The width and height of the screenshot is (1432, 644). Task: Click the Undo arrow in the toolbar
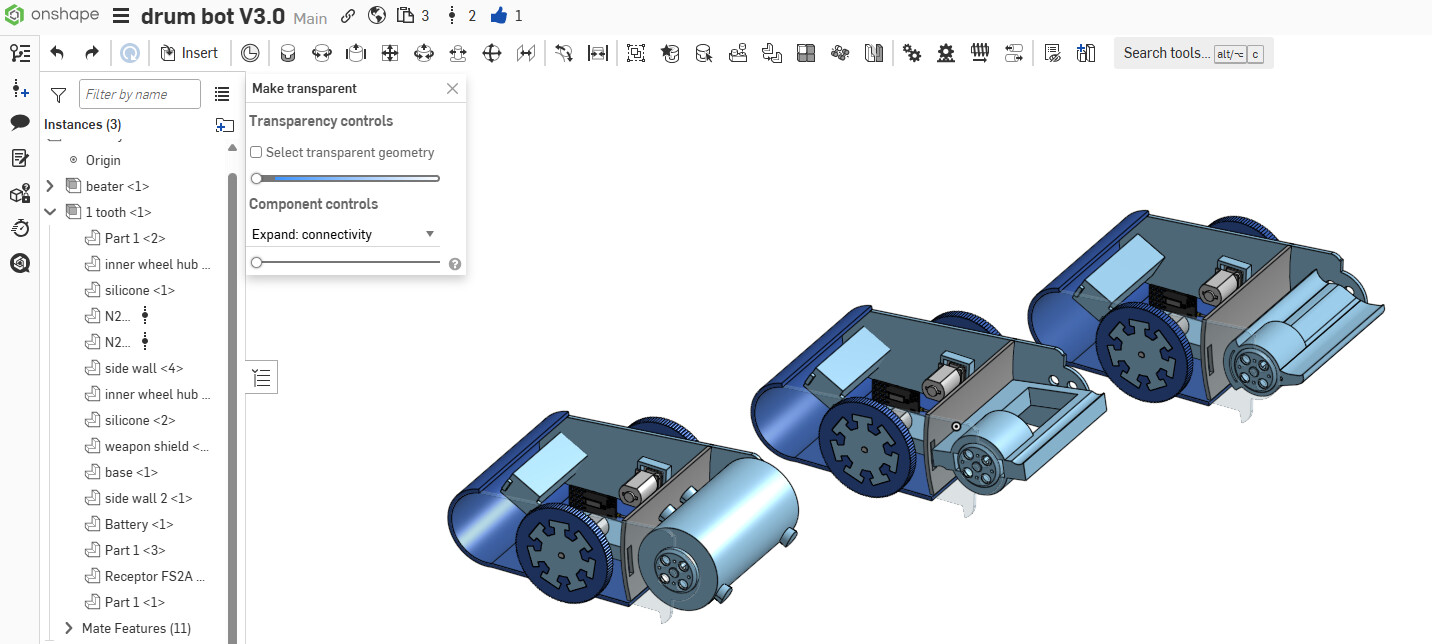(x=57, y=53)
